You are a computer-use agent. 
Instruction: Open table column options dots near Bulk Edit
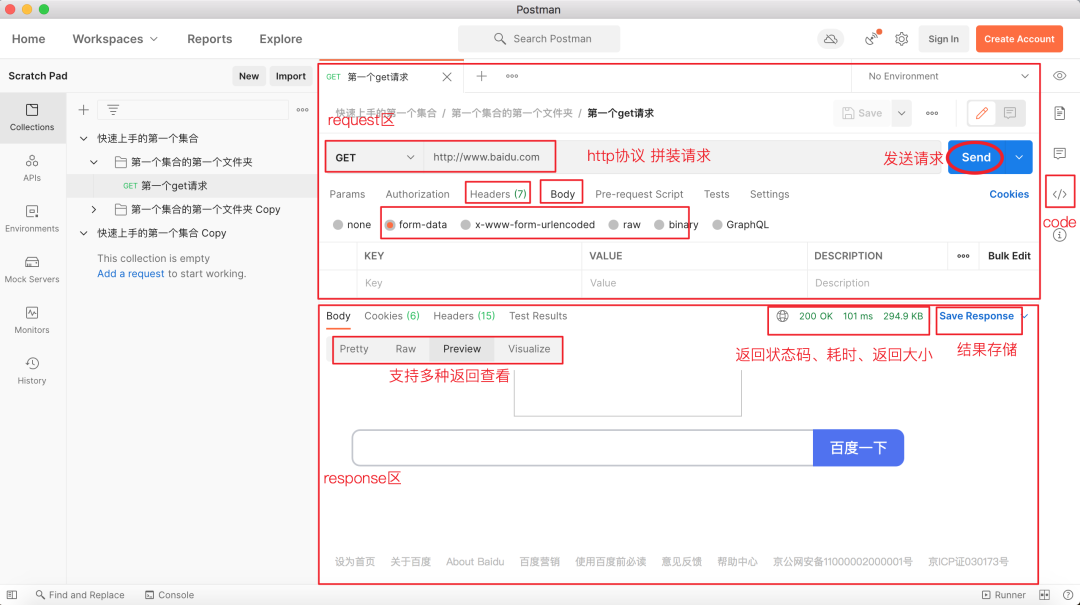coord(963,256)
